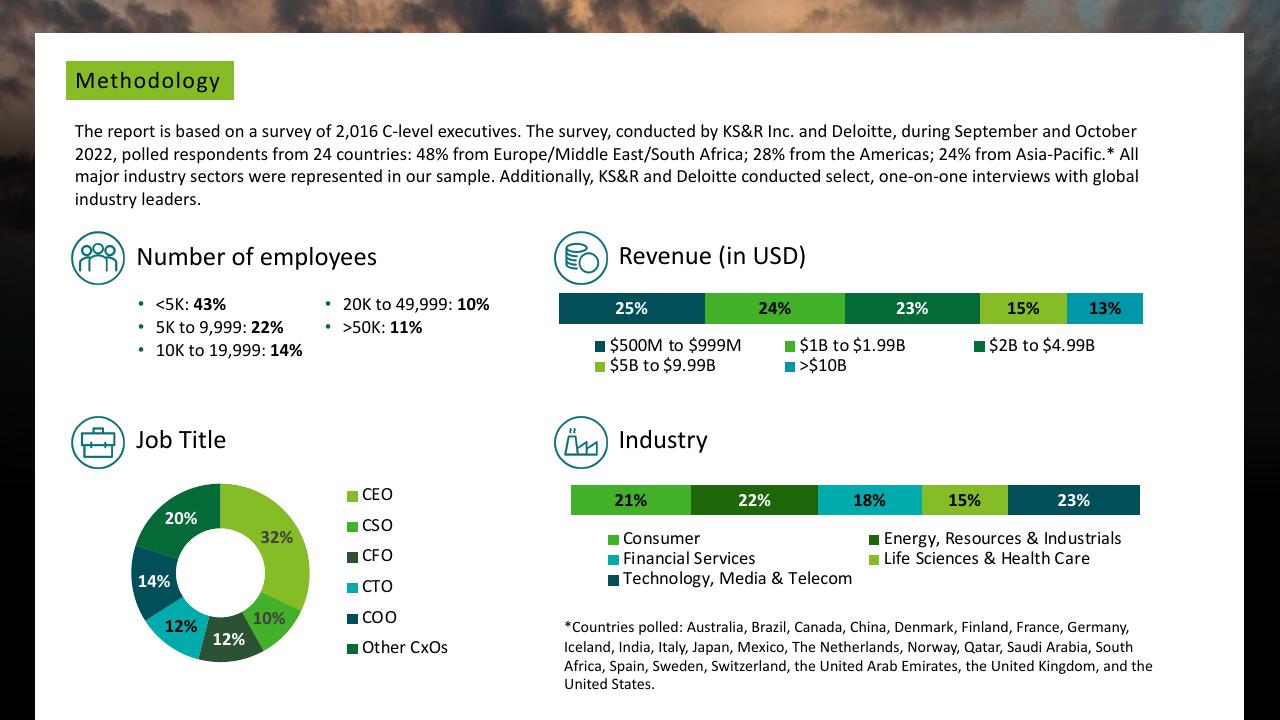1280x720 pixels.
Task: Click the CFO legend swatch
Action: [x=352, y=557]
